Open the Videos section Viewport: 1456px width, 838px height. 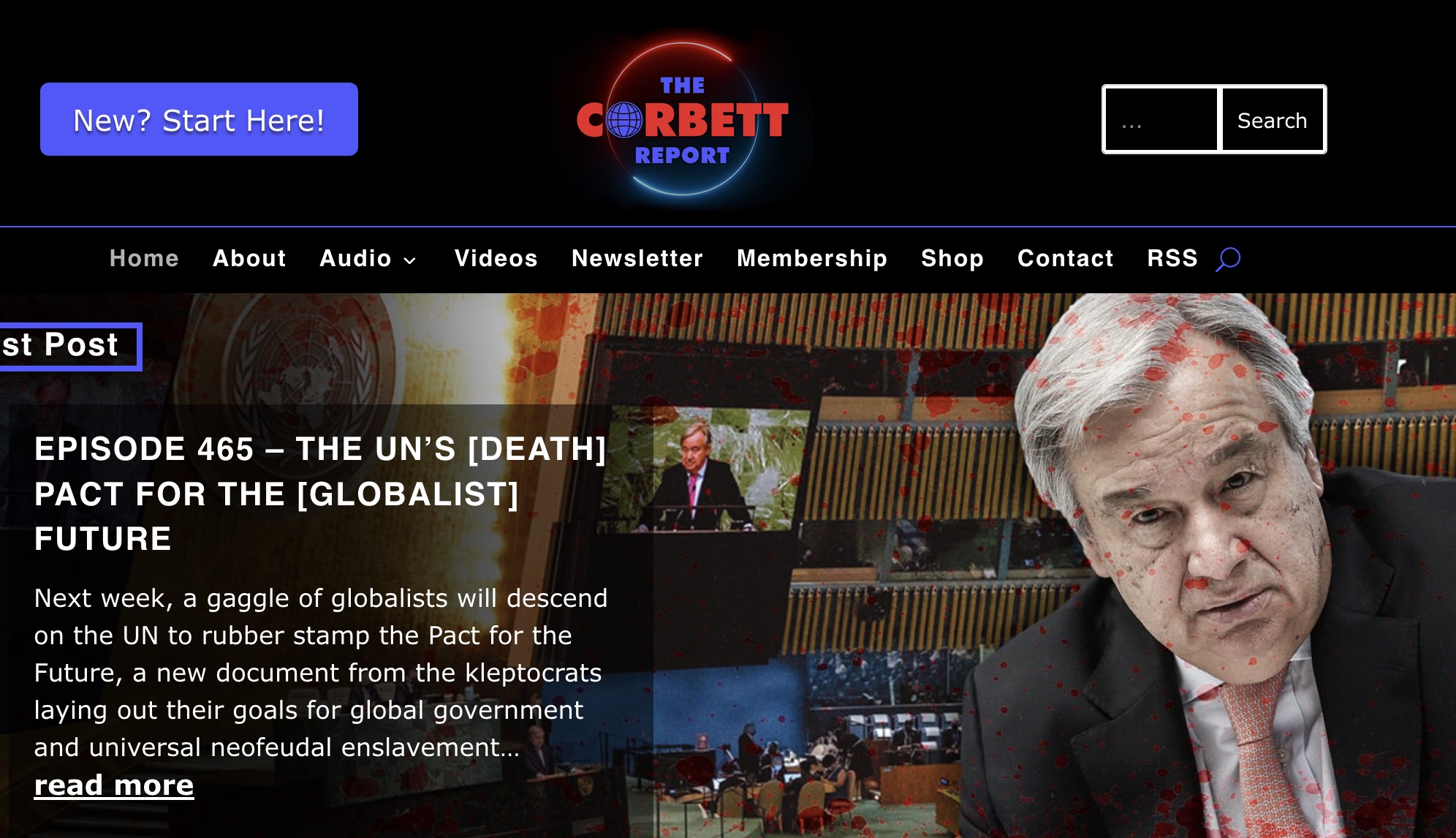496,258
